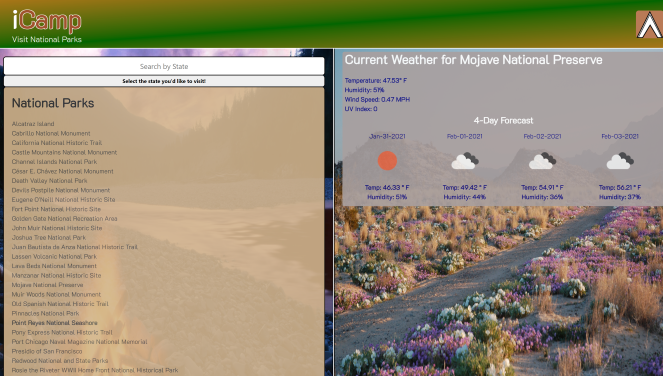Image resolution: width=663 pixels, height=376 pixels.
Task: Click the 'Feb-01-2021' forecast date
Action: tap(465, 136)
